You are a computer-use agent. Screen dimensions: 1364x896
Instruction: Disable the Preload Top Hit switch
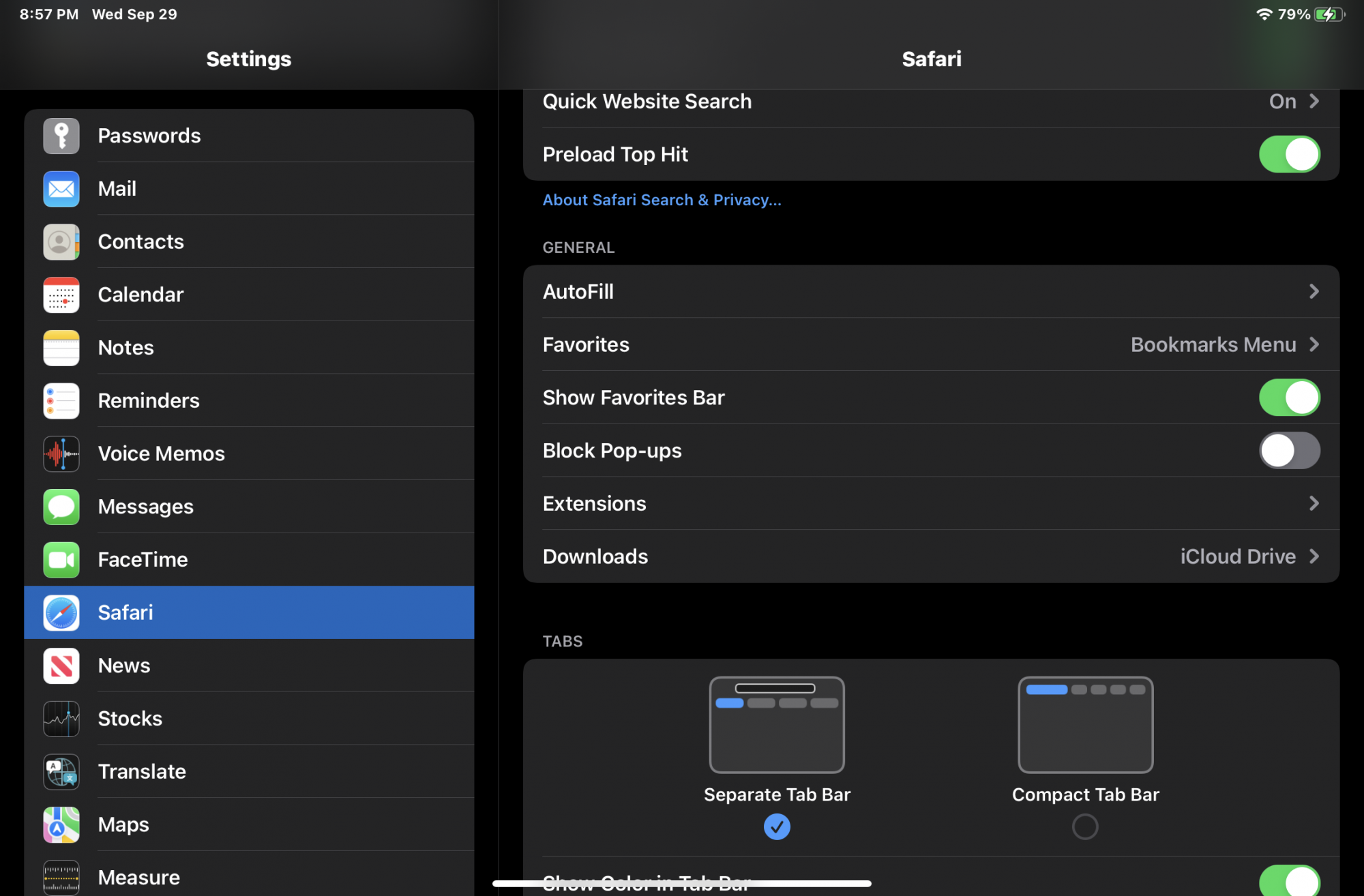tap(1288, 154)
